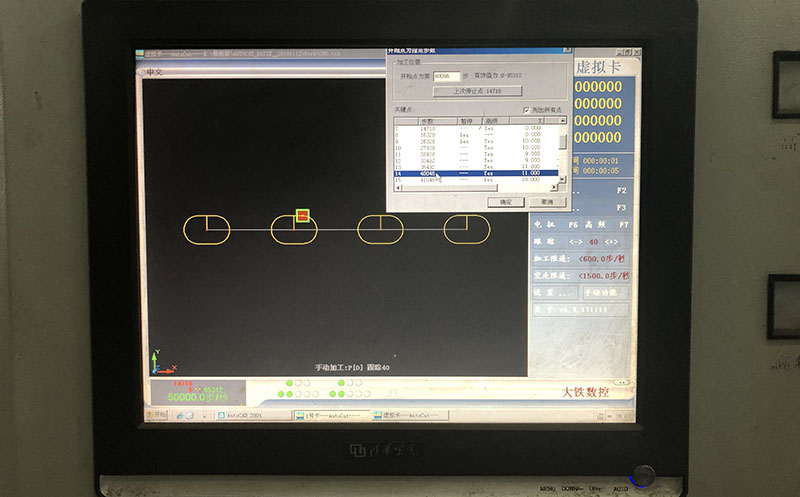Screen dimensions: 800x497
Task: Click the start point step number input field
Action: point(446,76)
